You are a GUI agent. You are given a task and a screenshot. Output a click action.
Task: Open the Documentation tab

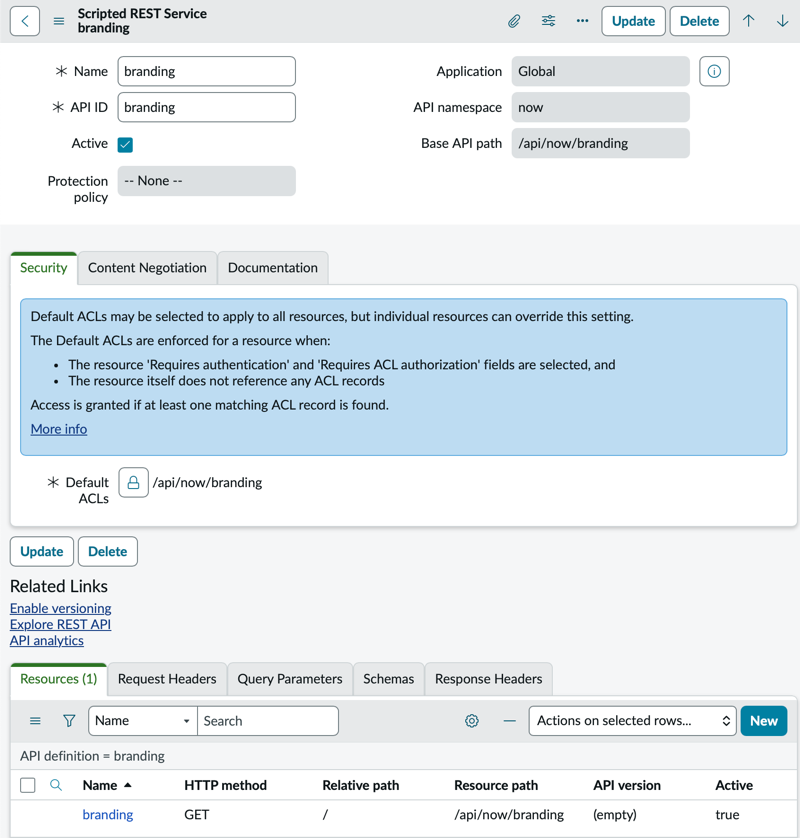273,268
